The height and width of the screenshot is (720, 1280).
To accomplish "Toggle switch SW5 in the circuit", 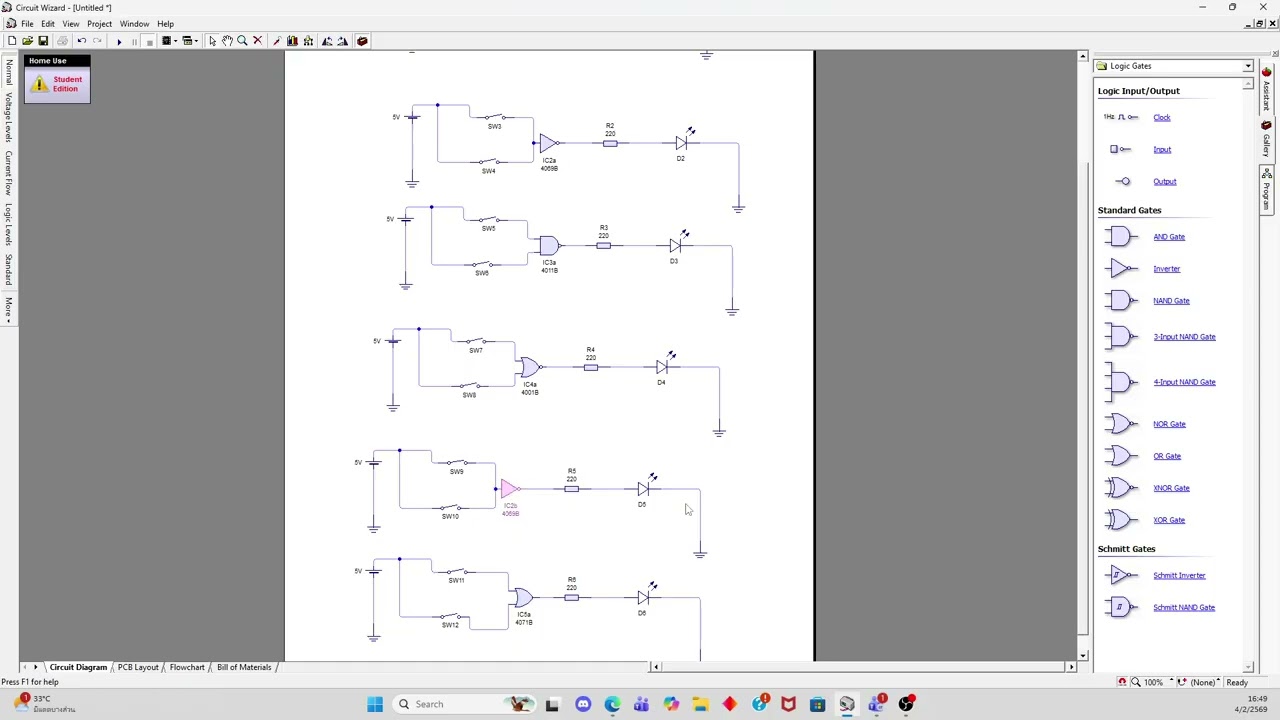I will click(x=488, y=219).
